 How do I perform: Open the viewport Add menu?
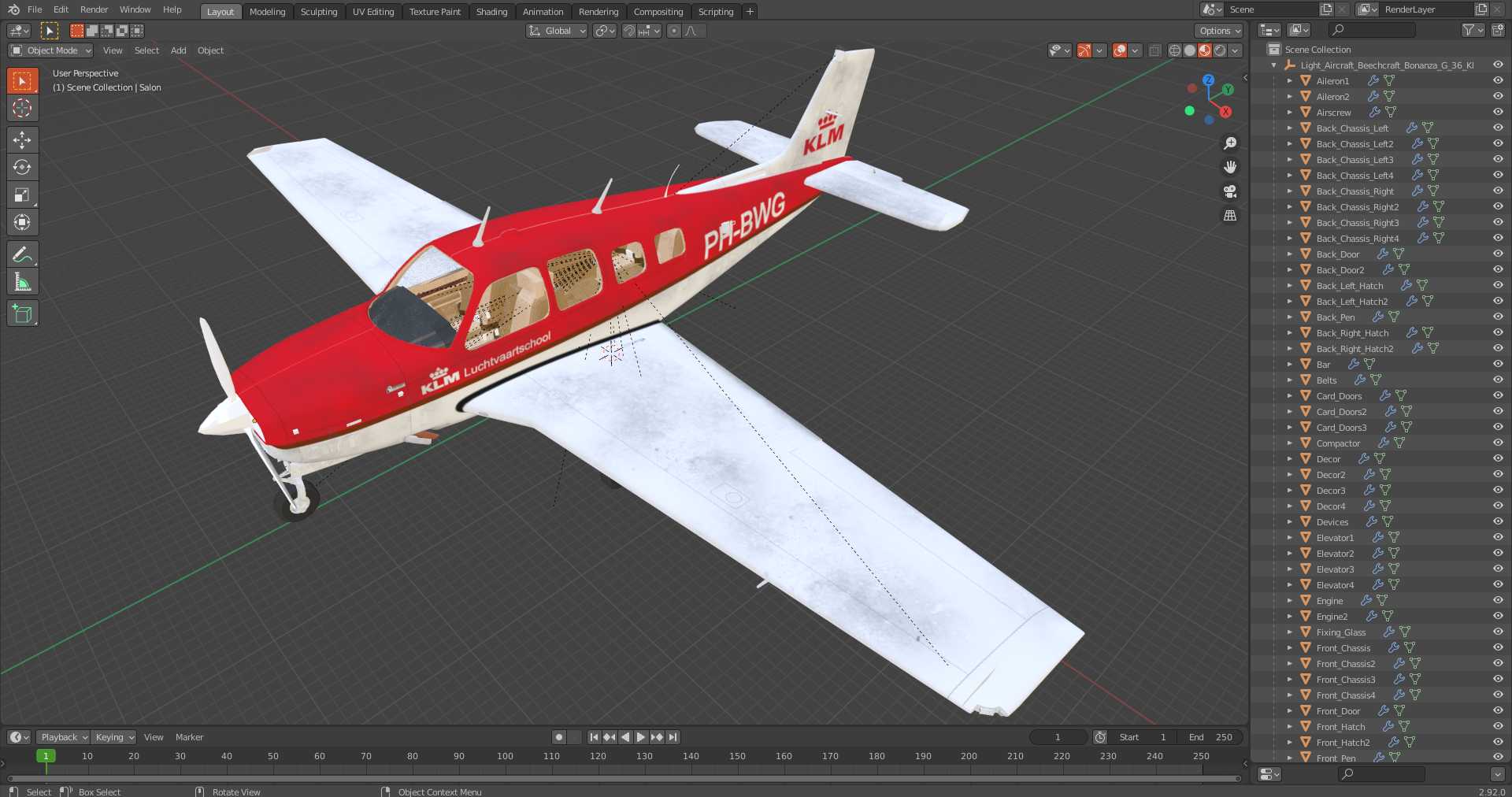tap(179, 50)
